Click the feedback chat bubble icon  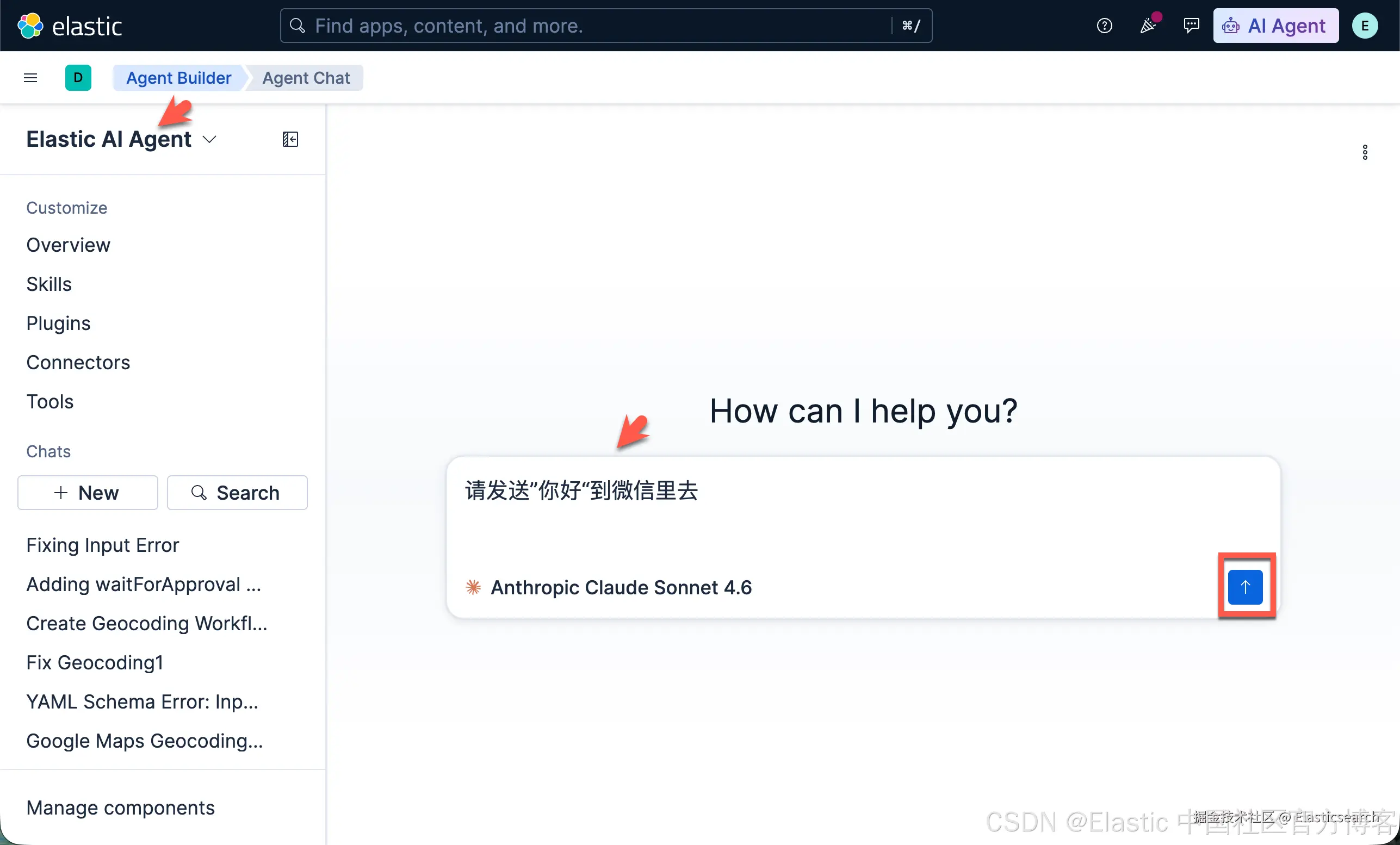tap(1191, 26)
